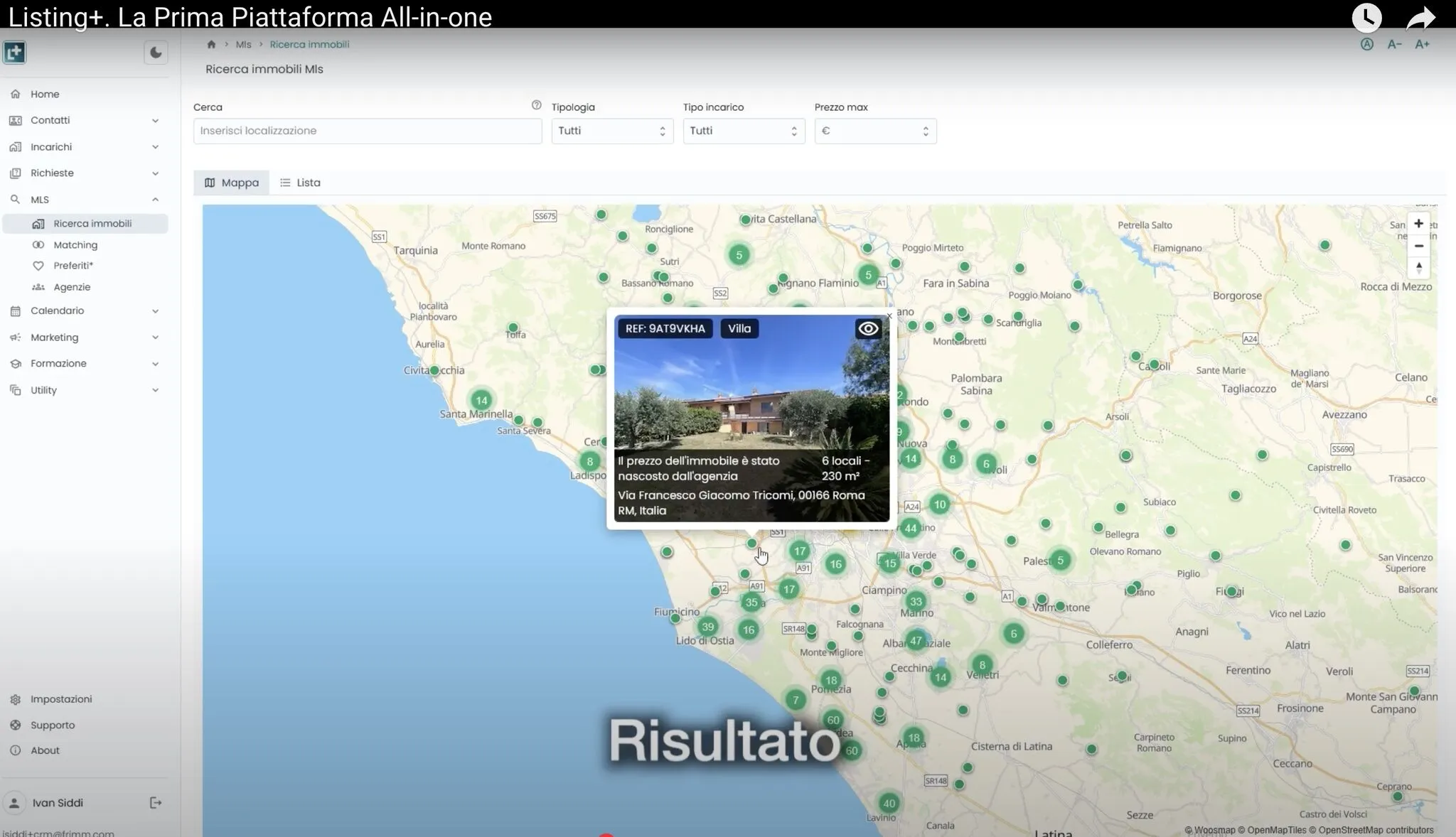Click the Listing+ logo icon
The image size is (1456, 837).
tap(14, 53)
